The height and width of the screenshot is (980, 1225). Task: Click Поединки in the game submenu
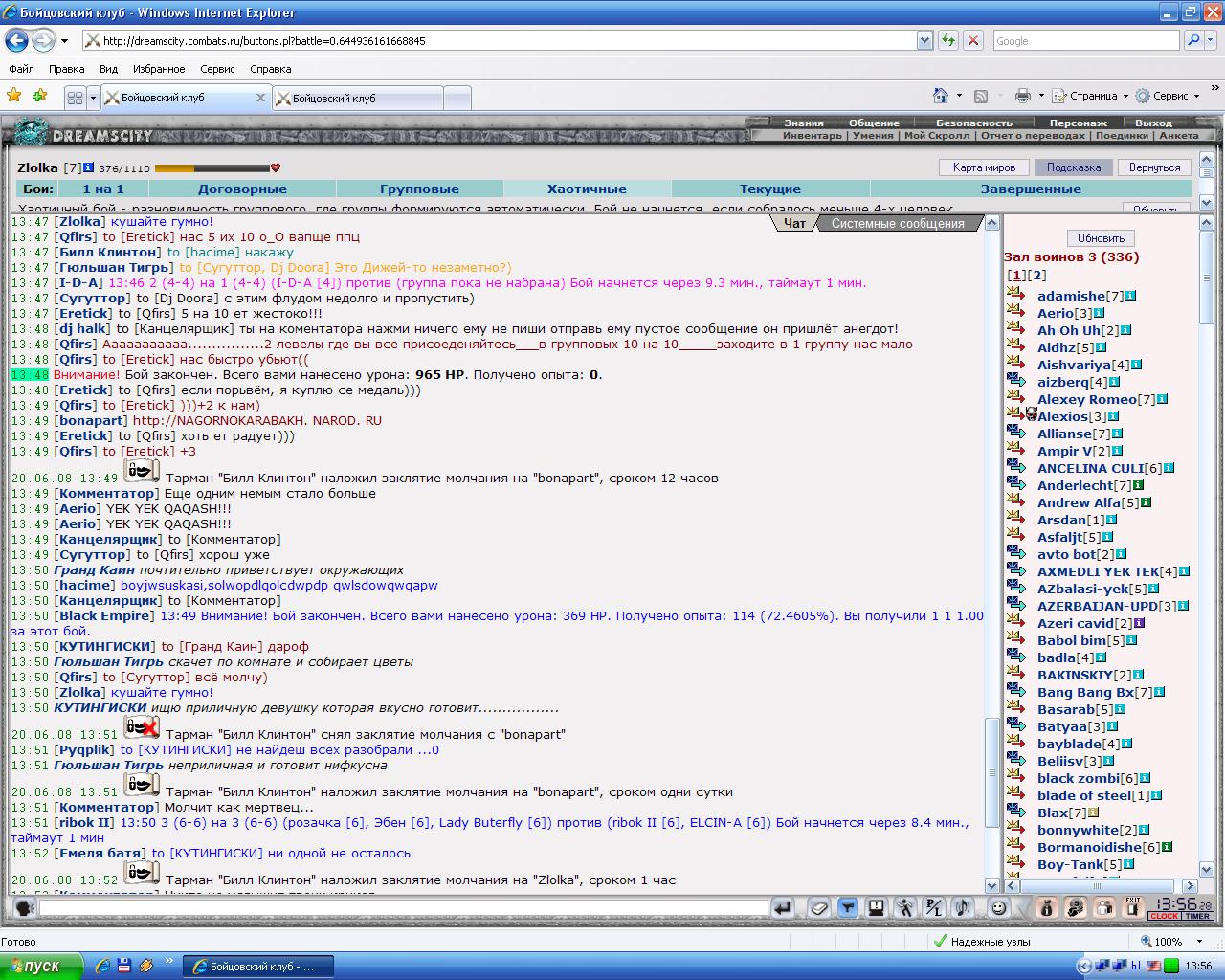coord(1122,135)
